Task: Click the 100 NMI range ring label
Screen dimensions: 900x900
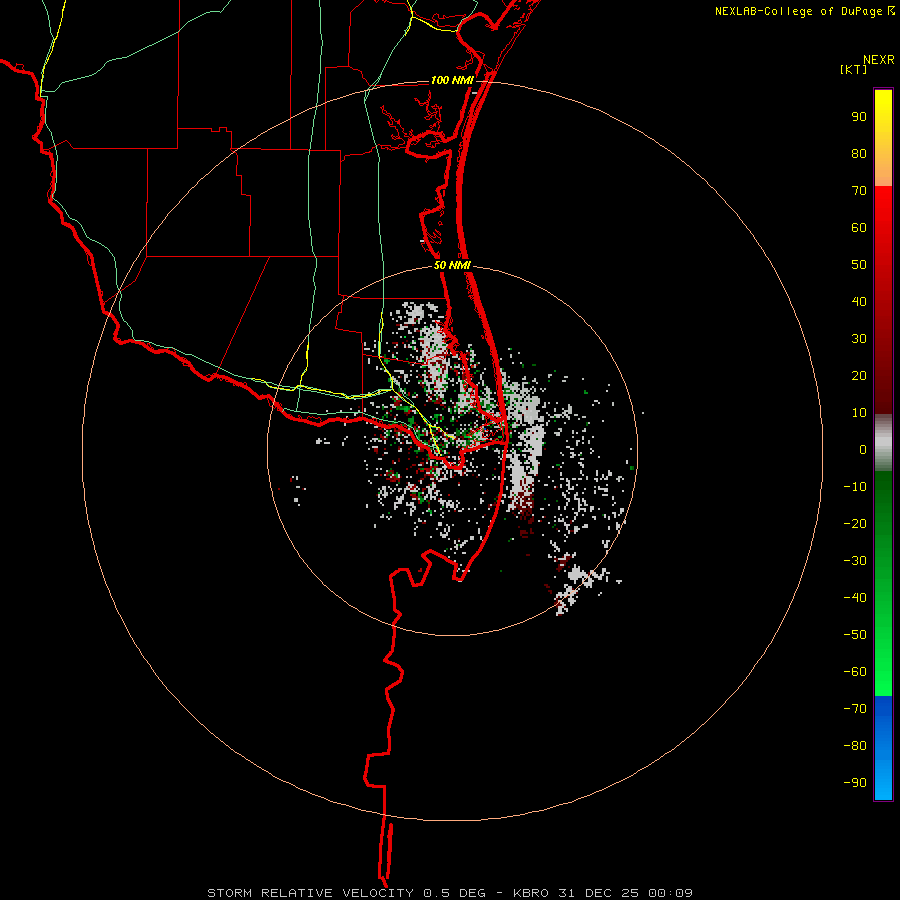Action: point(452,80)
